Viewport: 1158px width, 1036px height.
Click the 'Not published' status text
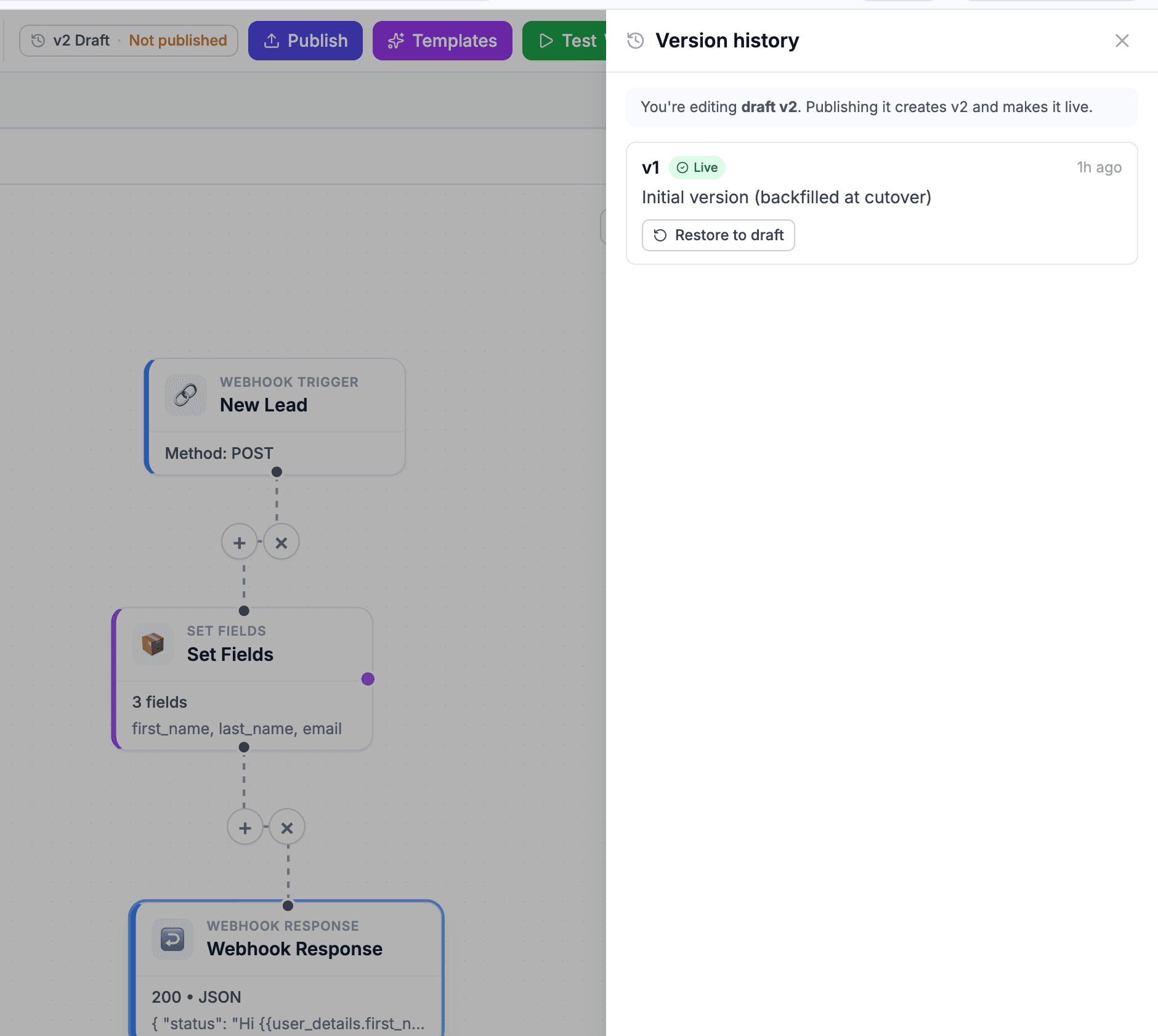[x=178, y=41]
